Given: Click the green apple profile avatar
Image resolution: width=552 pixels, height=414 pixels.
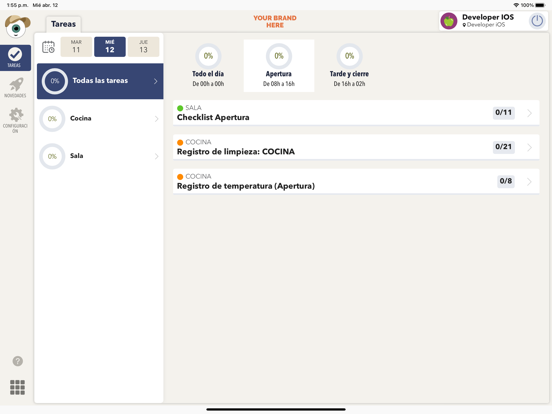Looking at the screenshot, I should (x=449, y=21).
